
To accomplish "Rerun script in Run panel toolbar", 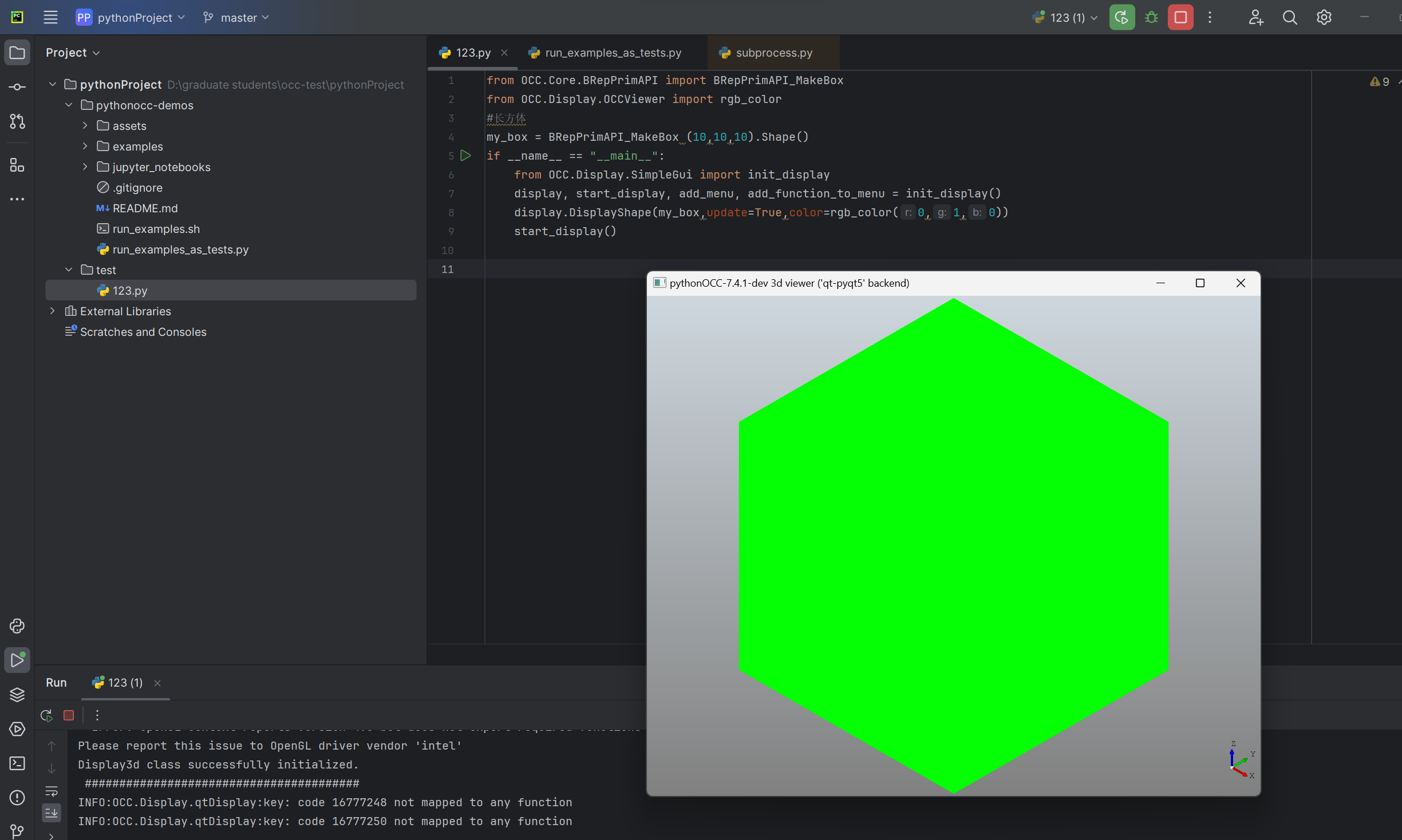I will click(46, 715).
